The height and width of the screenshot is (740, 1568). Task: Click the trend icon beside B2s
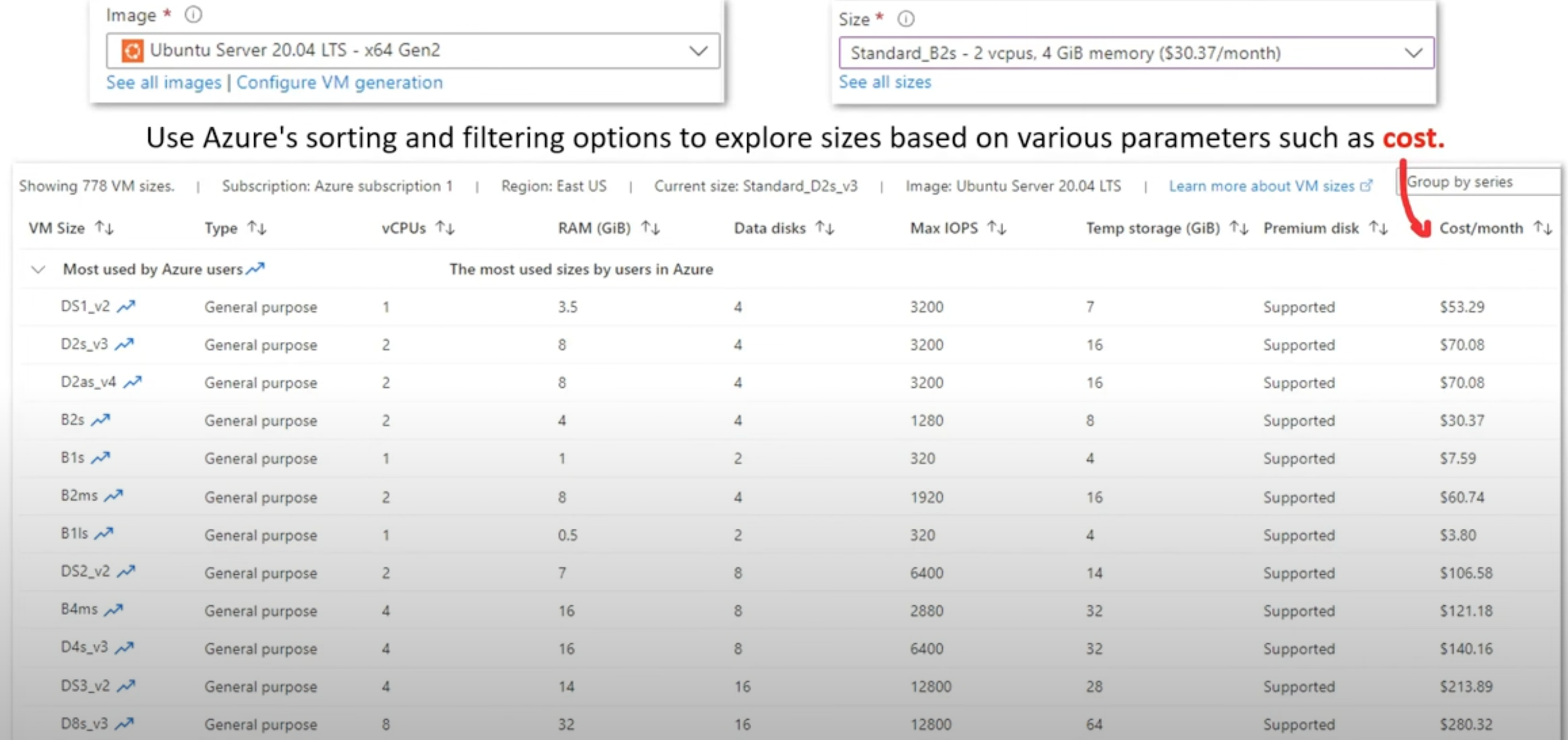click(x=101, y=420)
